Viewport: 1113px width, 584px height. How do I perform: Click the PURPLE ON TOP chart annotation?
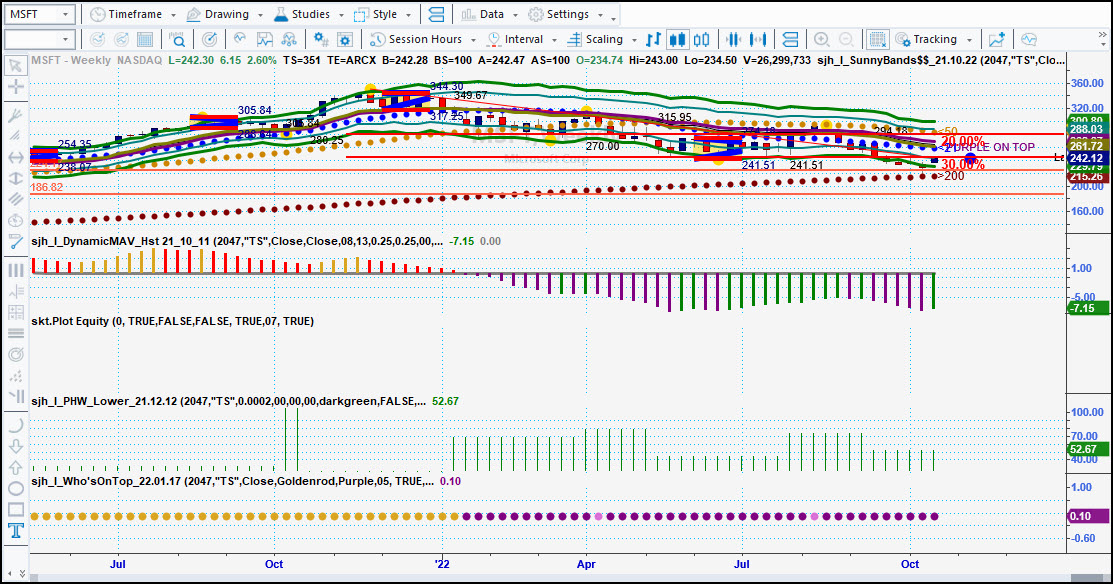(x=989, y=147)
